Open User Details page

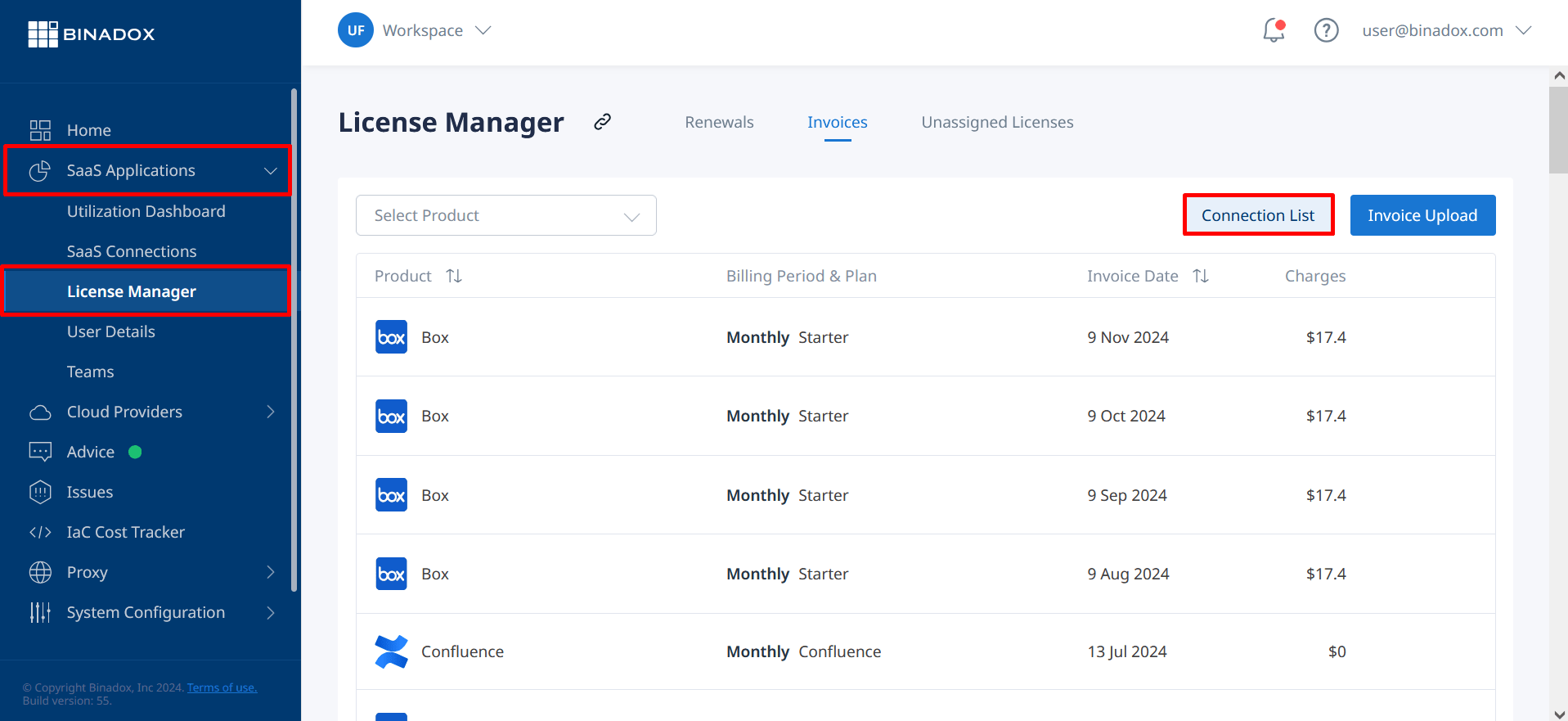point(111,331)
